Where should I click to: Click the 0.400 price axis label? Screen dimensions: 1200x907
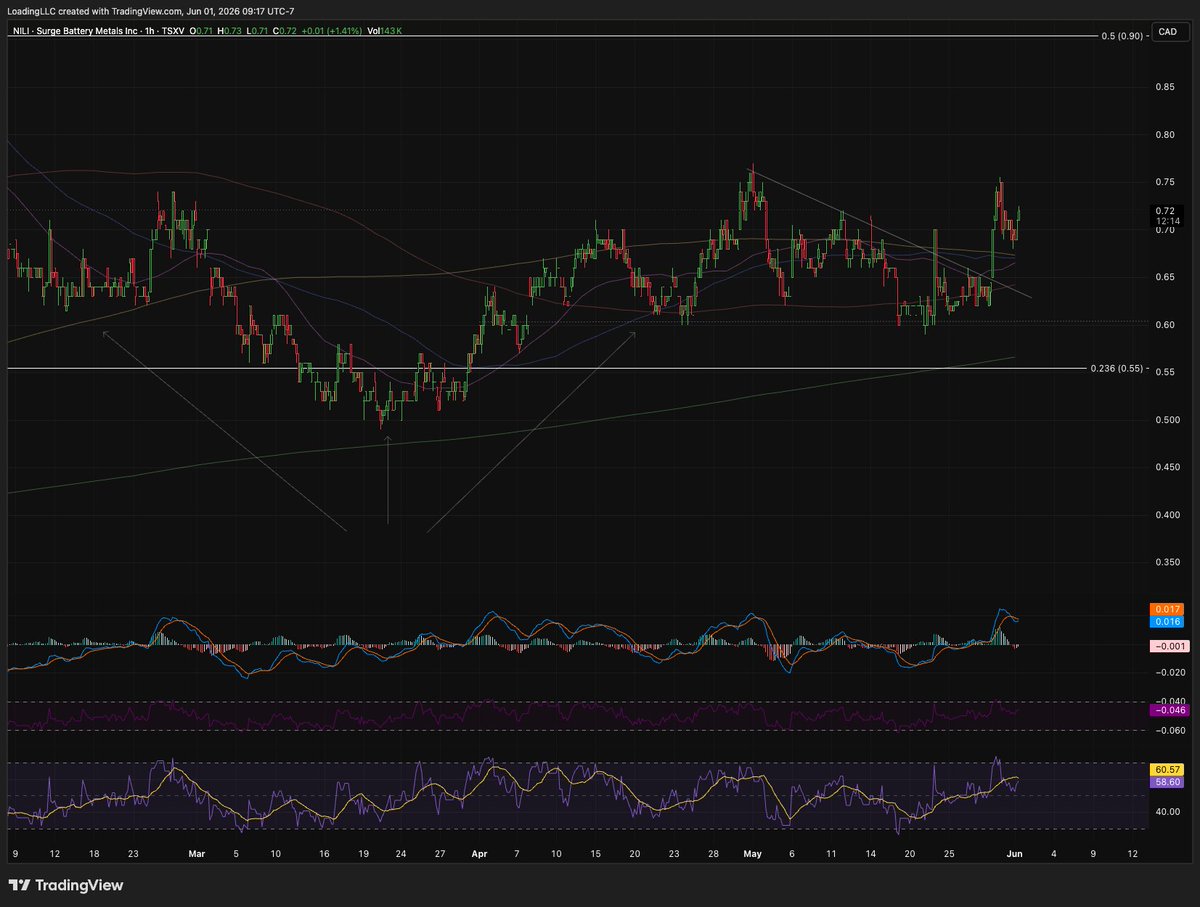(1167, 515)
